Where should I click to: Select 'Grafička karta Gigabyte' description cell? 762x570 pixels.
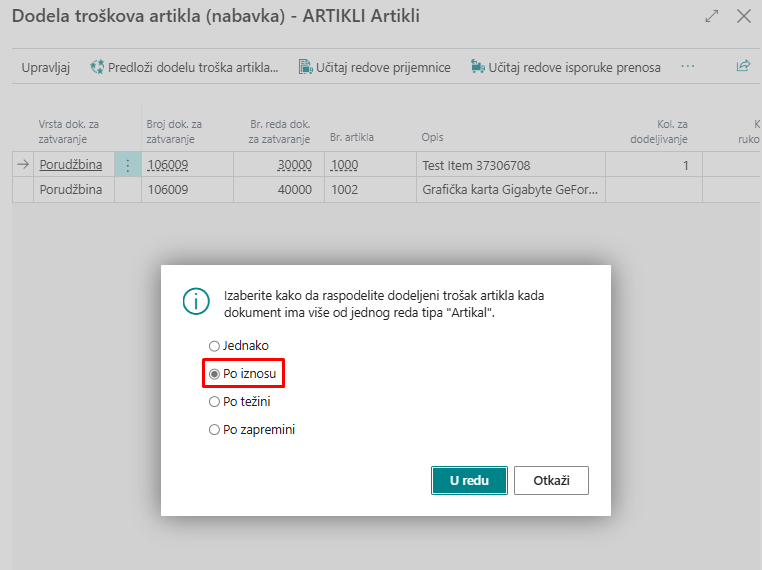510,189
